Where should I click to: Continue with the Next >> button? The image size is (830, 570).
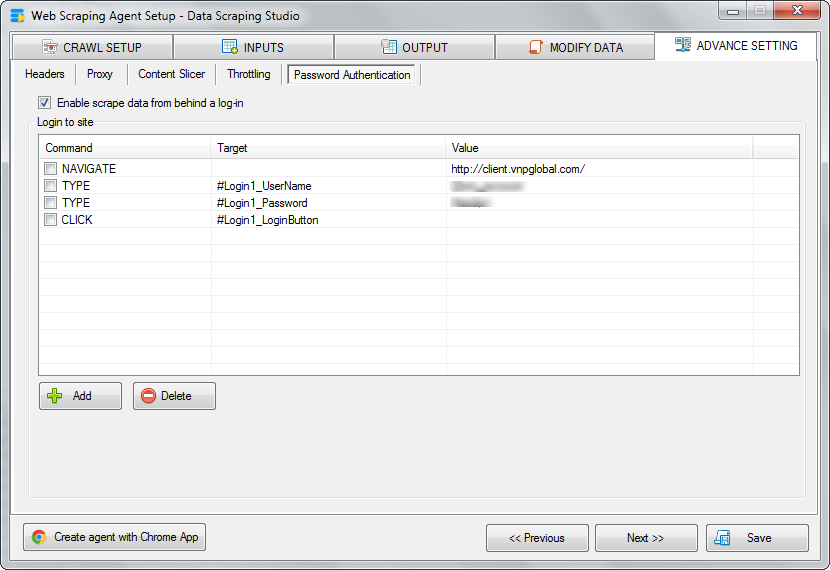(x=646, y=538)
